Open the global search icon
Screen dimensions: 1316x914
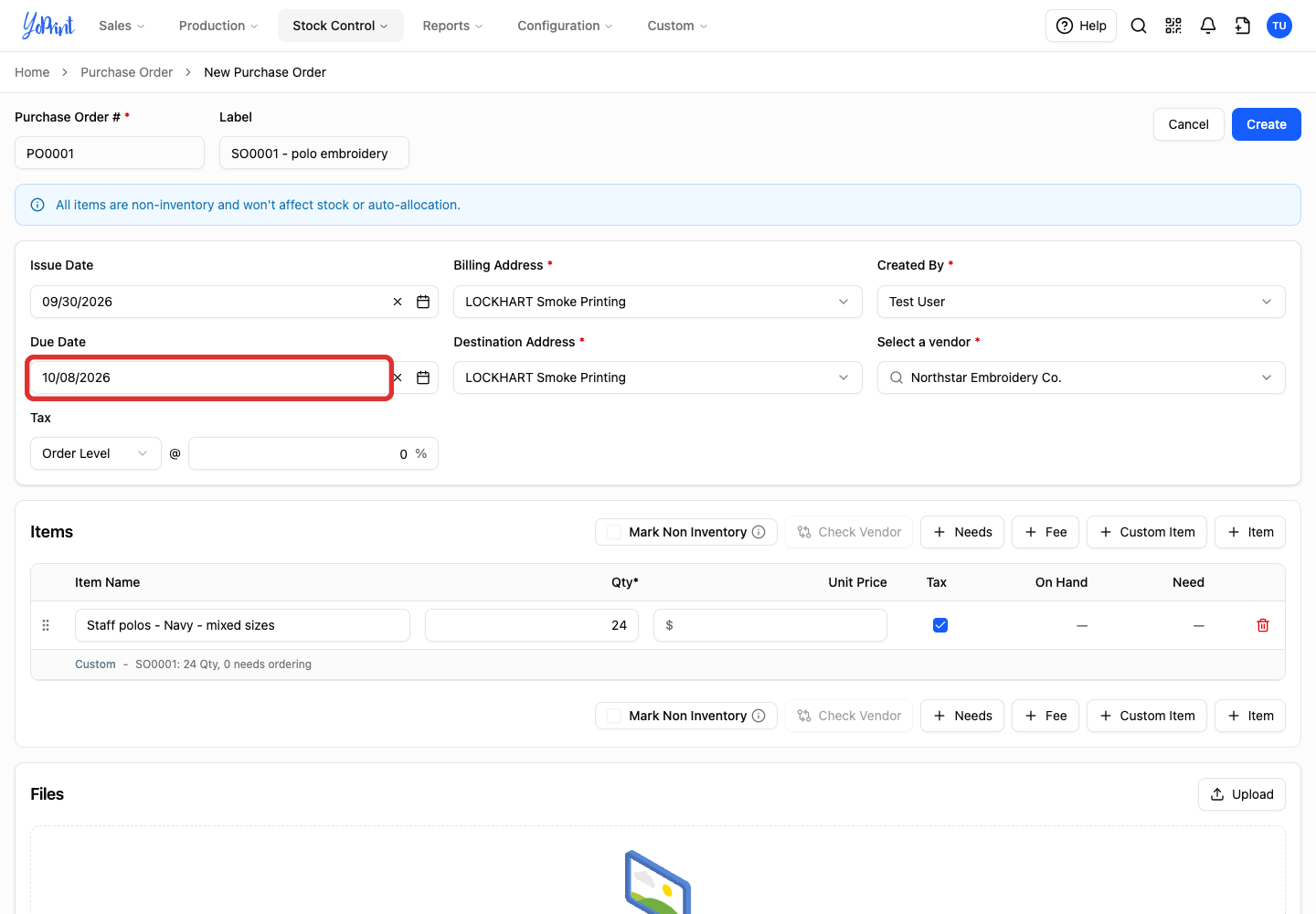click(1139, 26)
